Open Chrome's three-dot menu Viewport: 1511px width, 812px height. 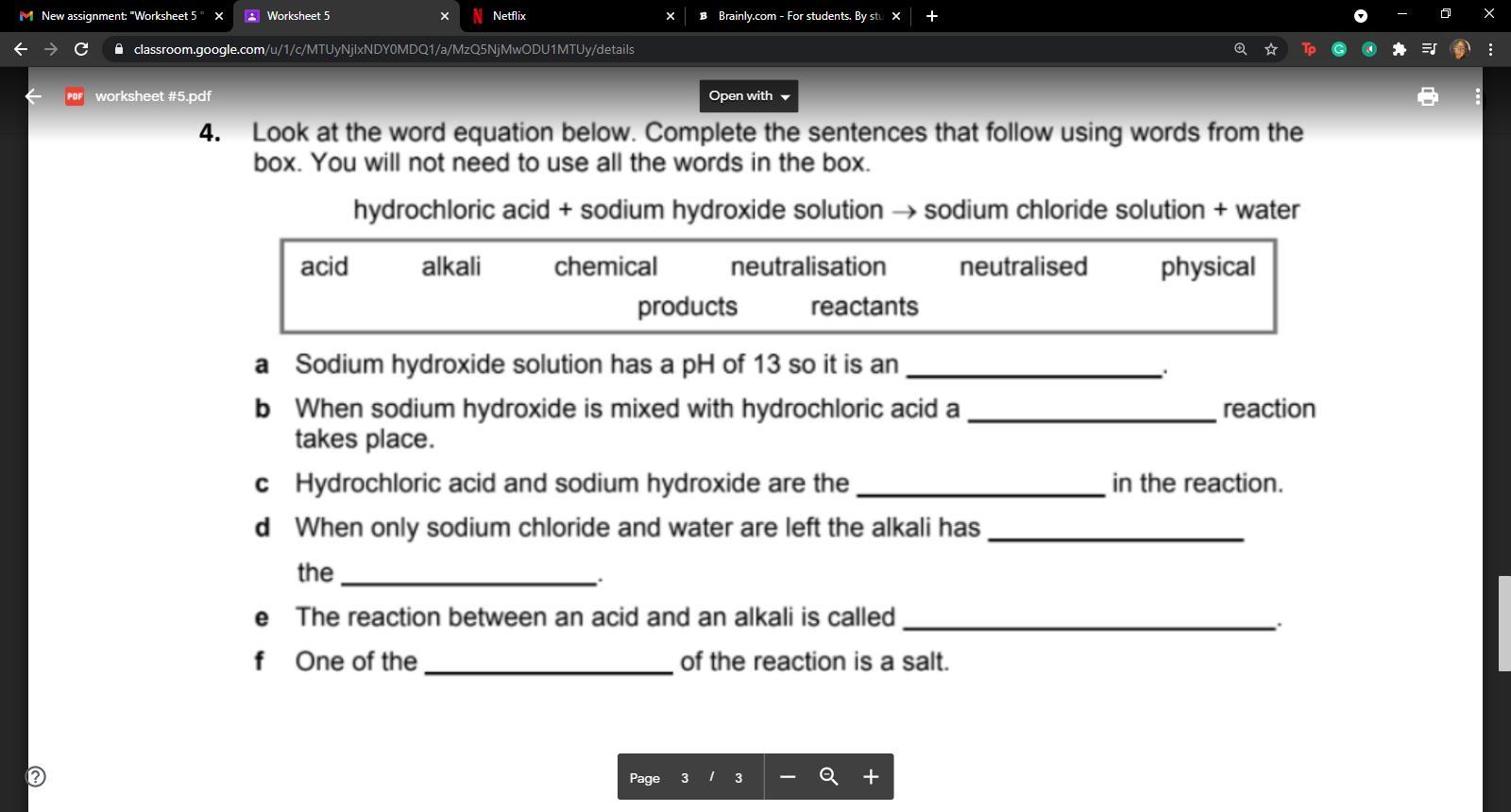[x=1490, y=49]
